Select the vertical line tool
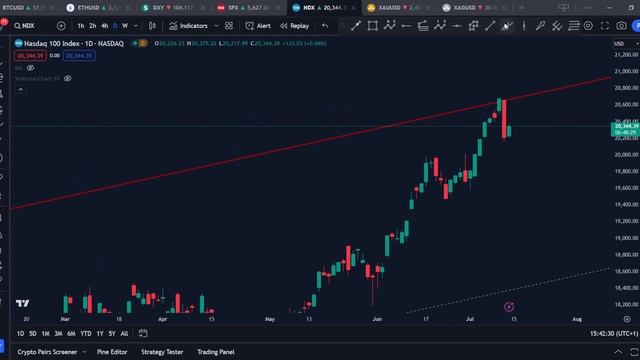This screenshot has width=640, height=360. pyautogui.click(x=524, y=26)
